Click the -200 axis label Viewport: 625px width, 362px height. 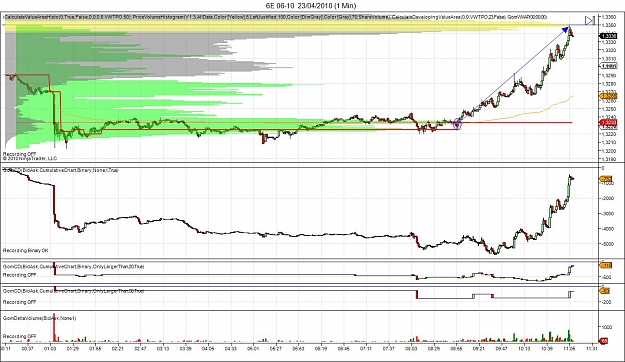click(x=606, y=302)
